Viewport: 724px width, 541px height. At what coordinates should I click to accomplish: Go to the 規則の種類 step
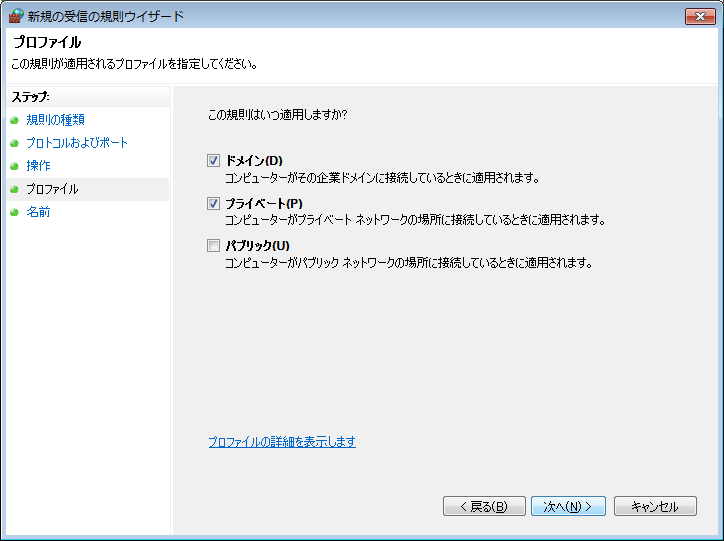[55, 120]
